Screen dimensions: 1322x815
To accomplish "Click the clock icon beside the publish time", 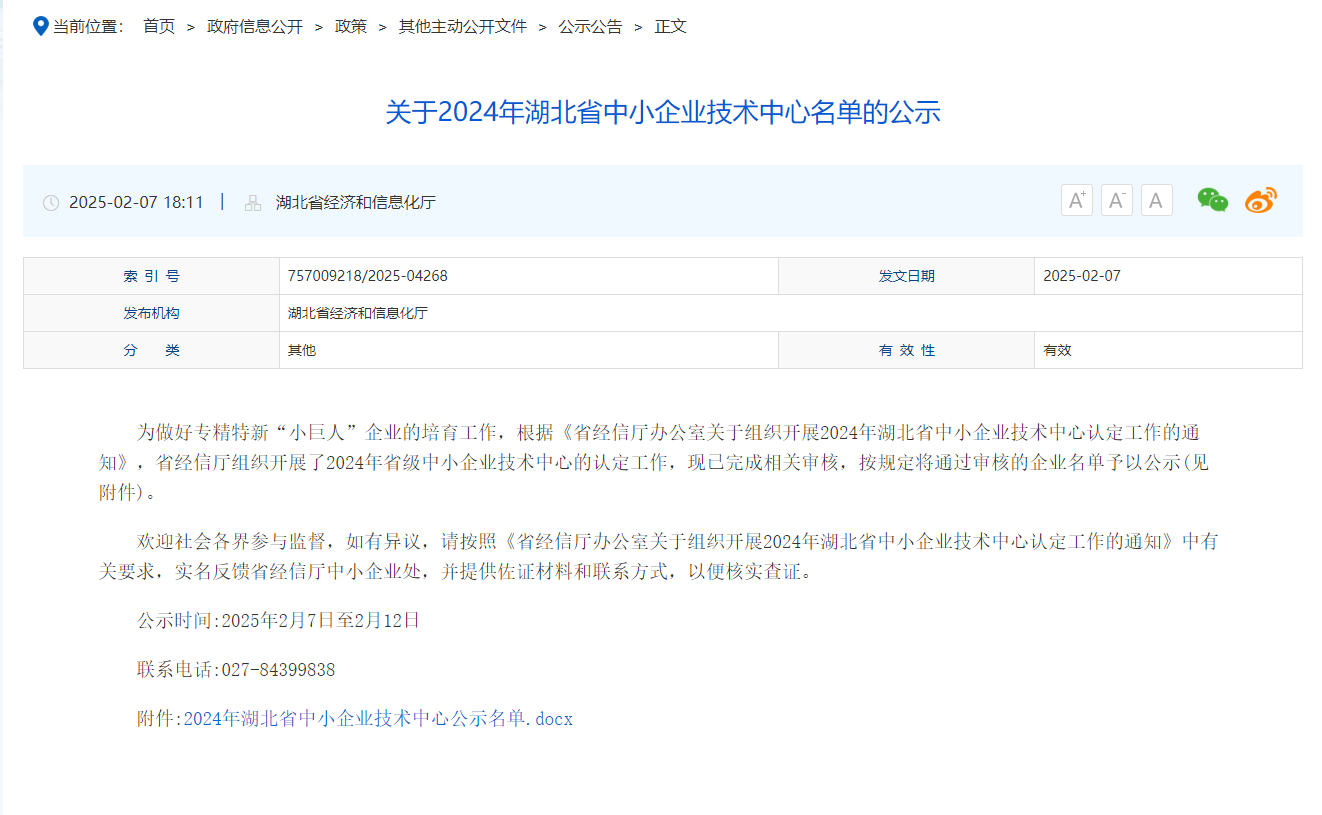I will [52, 202].
